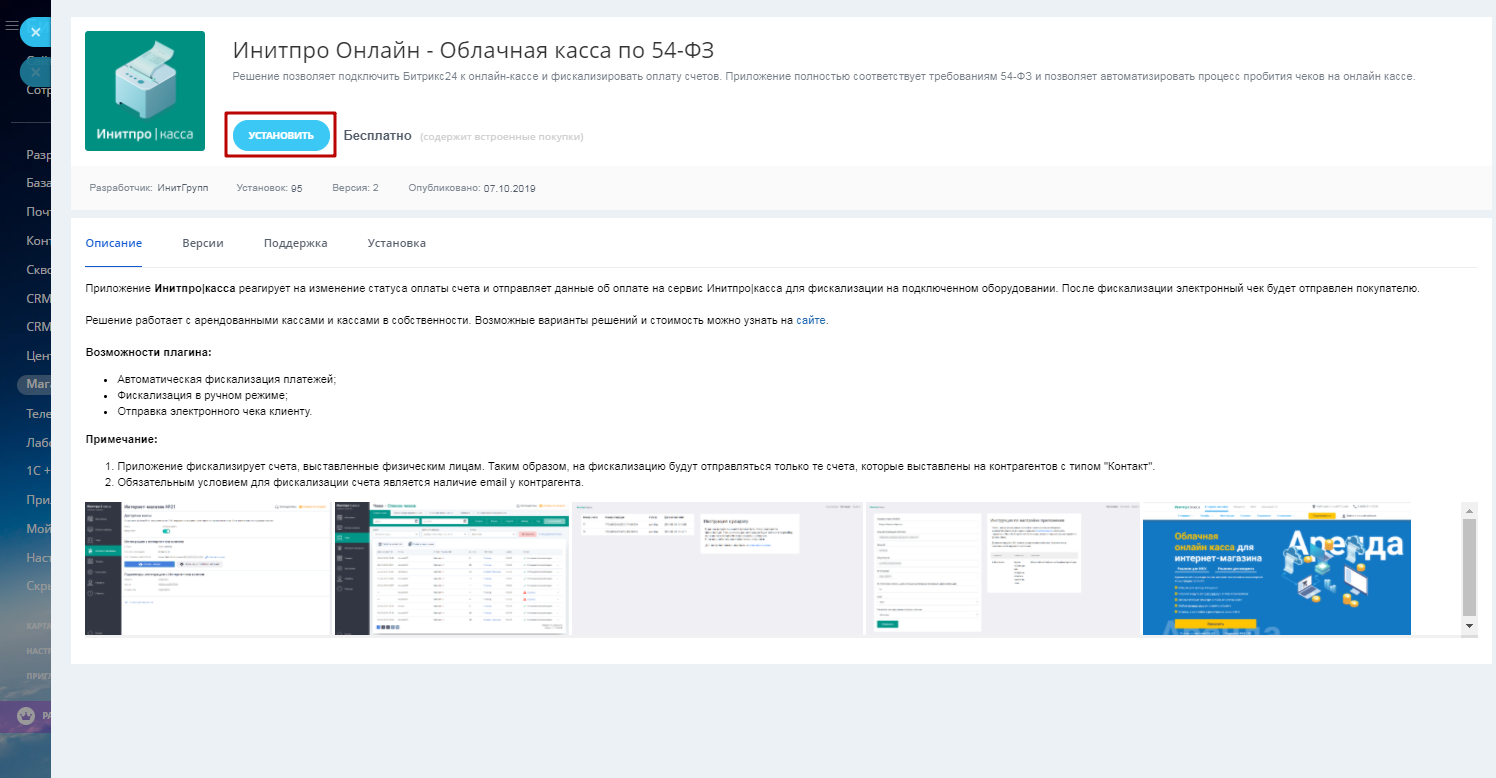
Task: Click the scrollbar down arrow
Action: tap(1469, 625)
